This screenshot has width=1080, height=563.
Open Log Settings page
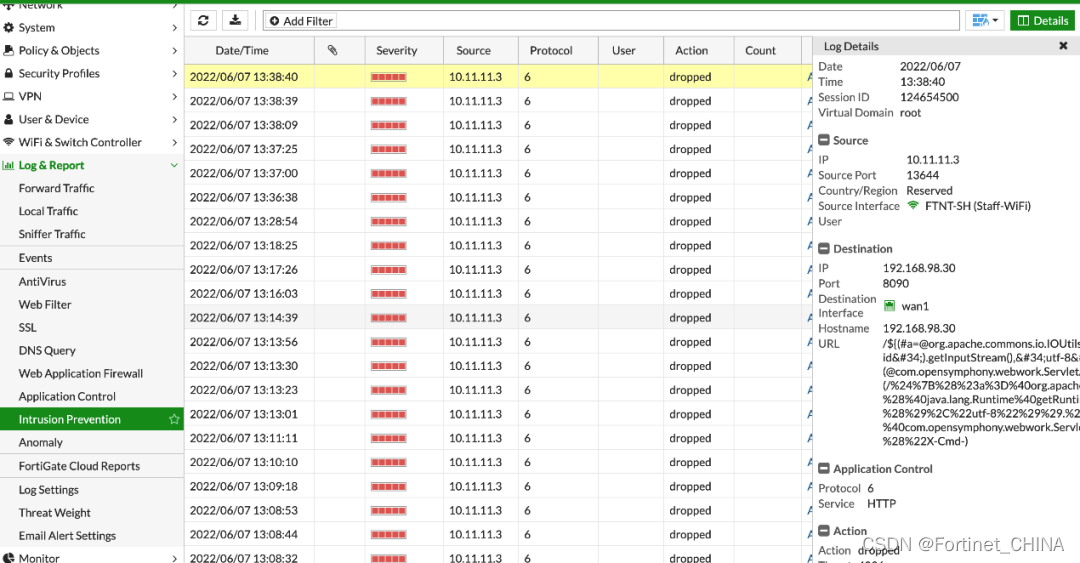[48, 489]
